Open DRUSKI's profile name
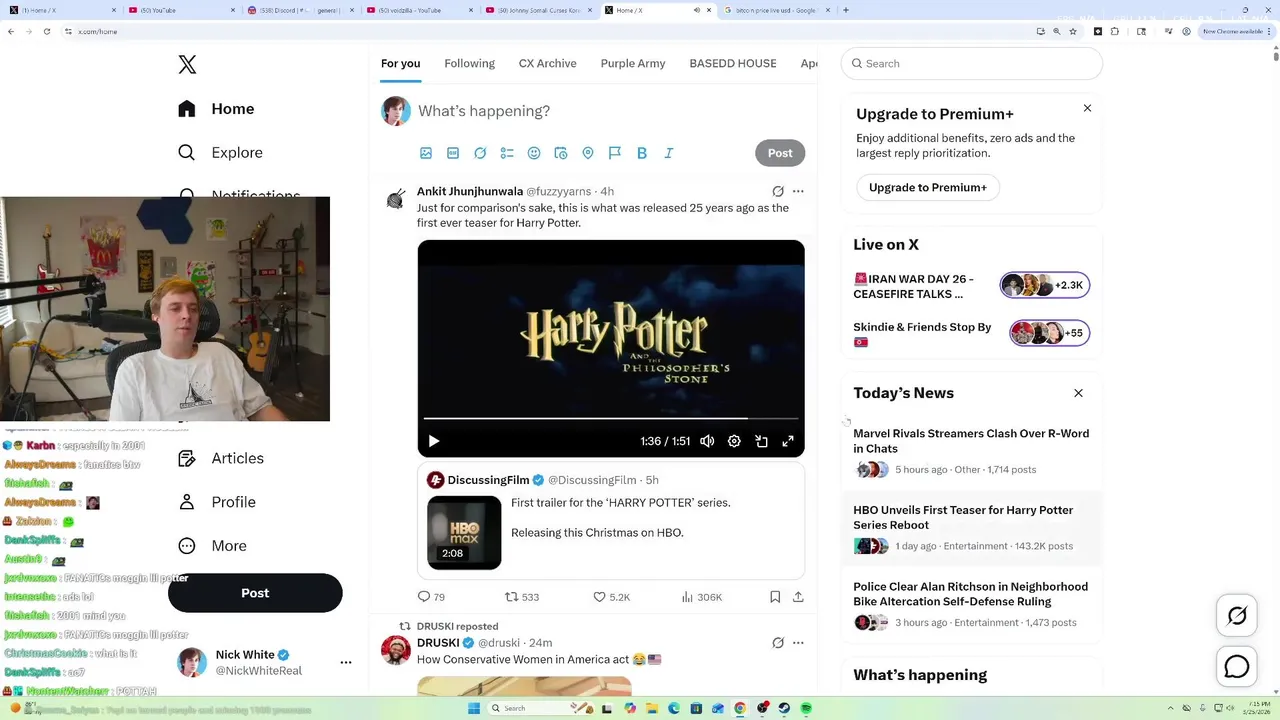Image resolution: width=1280 pixels, height=720 pixels. pos(438,643)
